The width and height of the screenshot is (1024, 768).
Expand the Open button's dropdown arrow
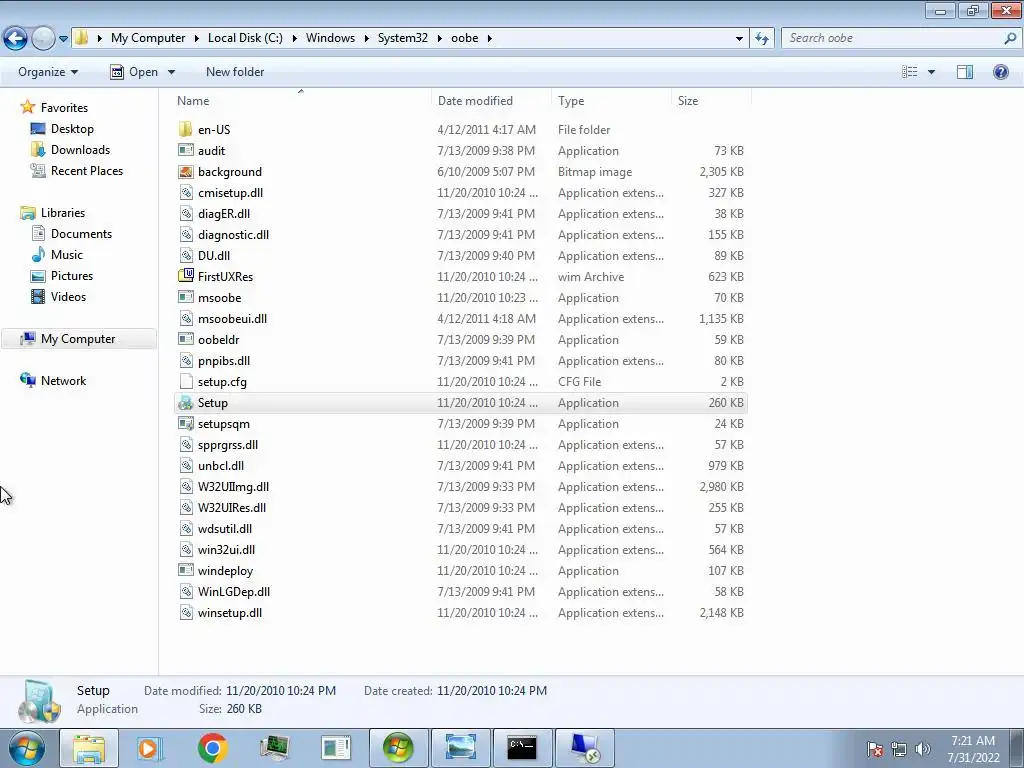[x=171, y=72]
